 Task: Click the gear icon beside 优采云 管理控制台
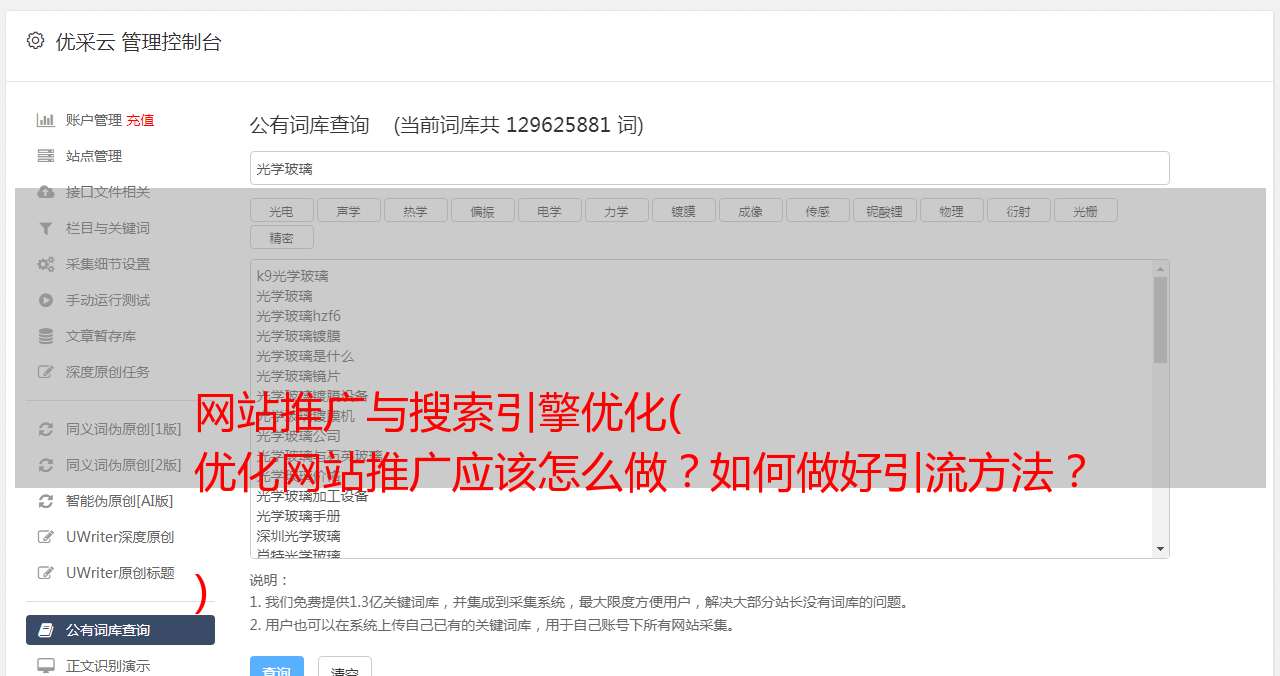tap(35, 41)
